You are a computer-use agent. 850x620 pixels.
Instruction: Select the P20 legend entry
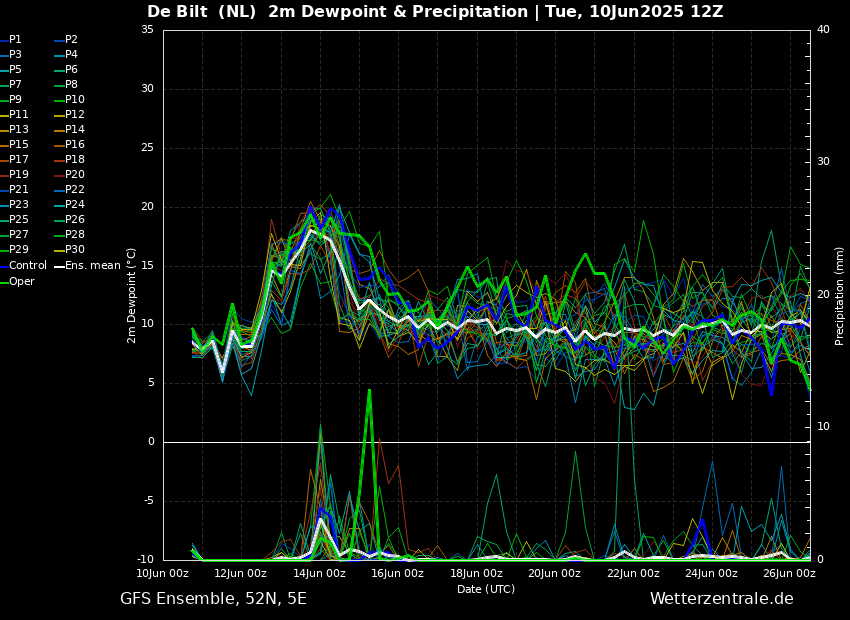click(75, 175)
